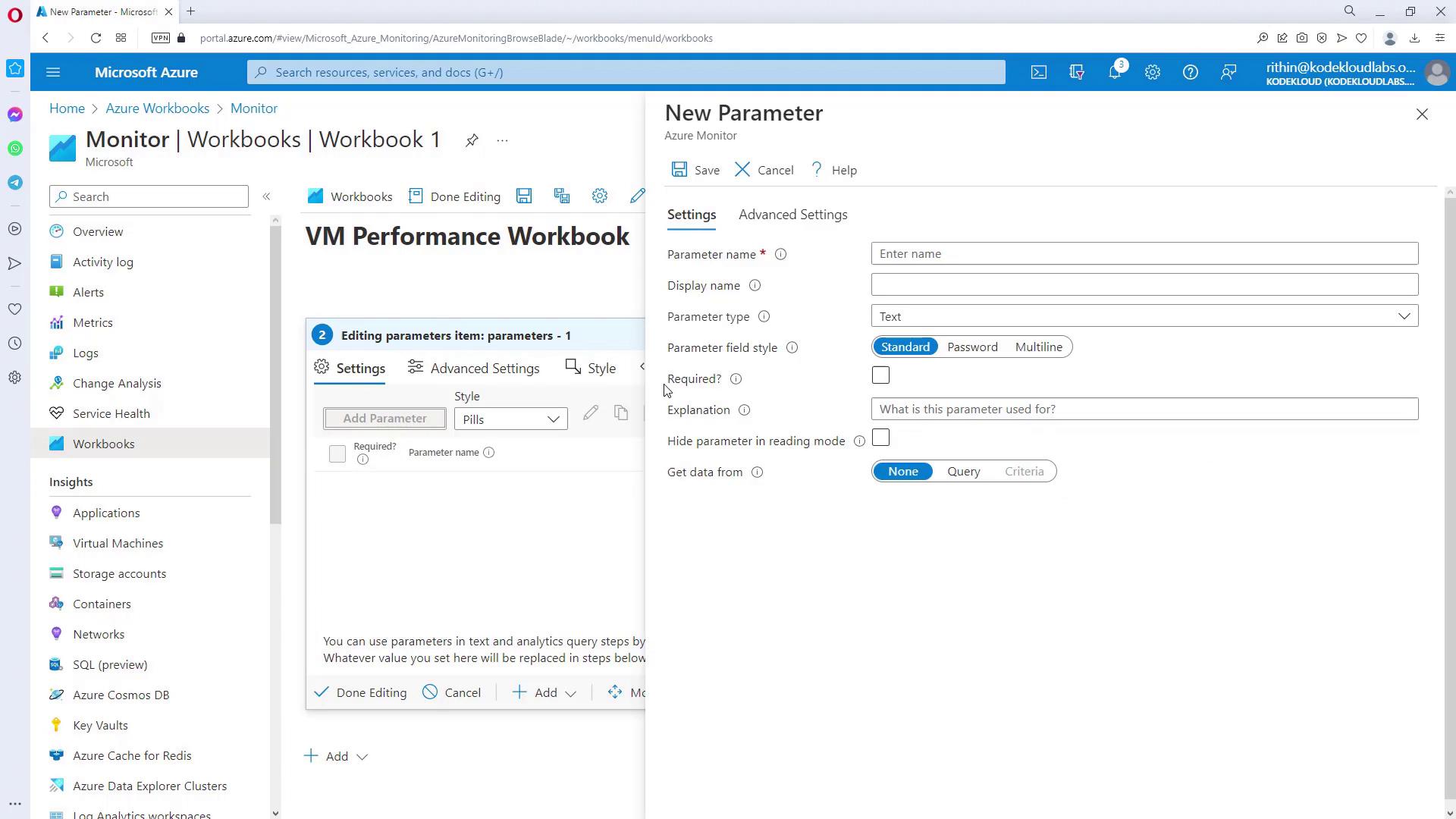
Task: Check the Required? checkbox in New Parameter
Action: pyautogui.click(x=880, y=376)
